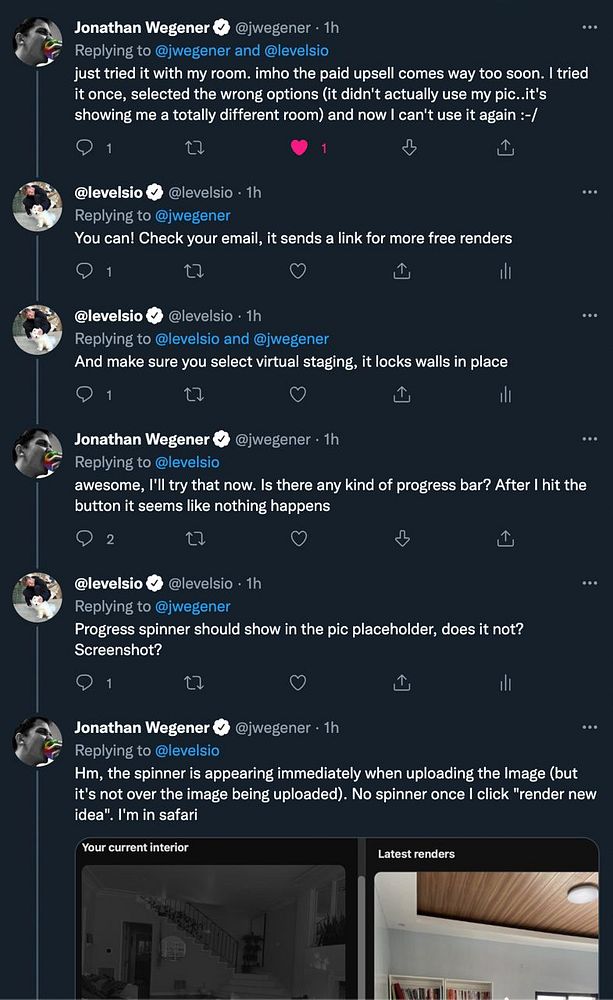613x1000 pixels.
Task: Open analytics on the virtual staging tweet
Action: click(x=505, y=395)
